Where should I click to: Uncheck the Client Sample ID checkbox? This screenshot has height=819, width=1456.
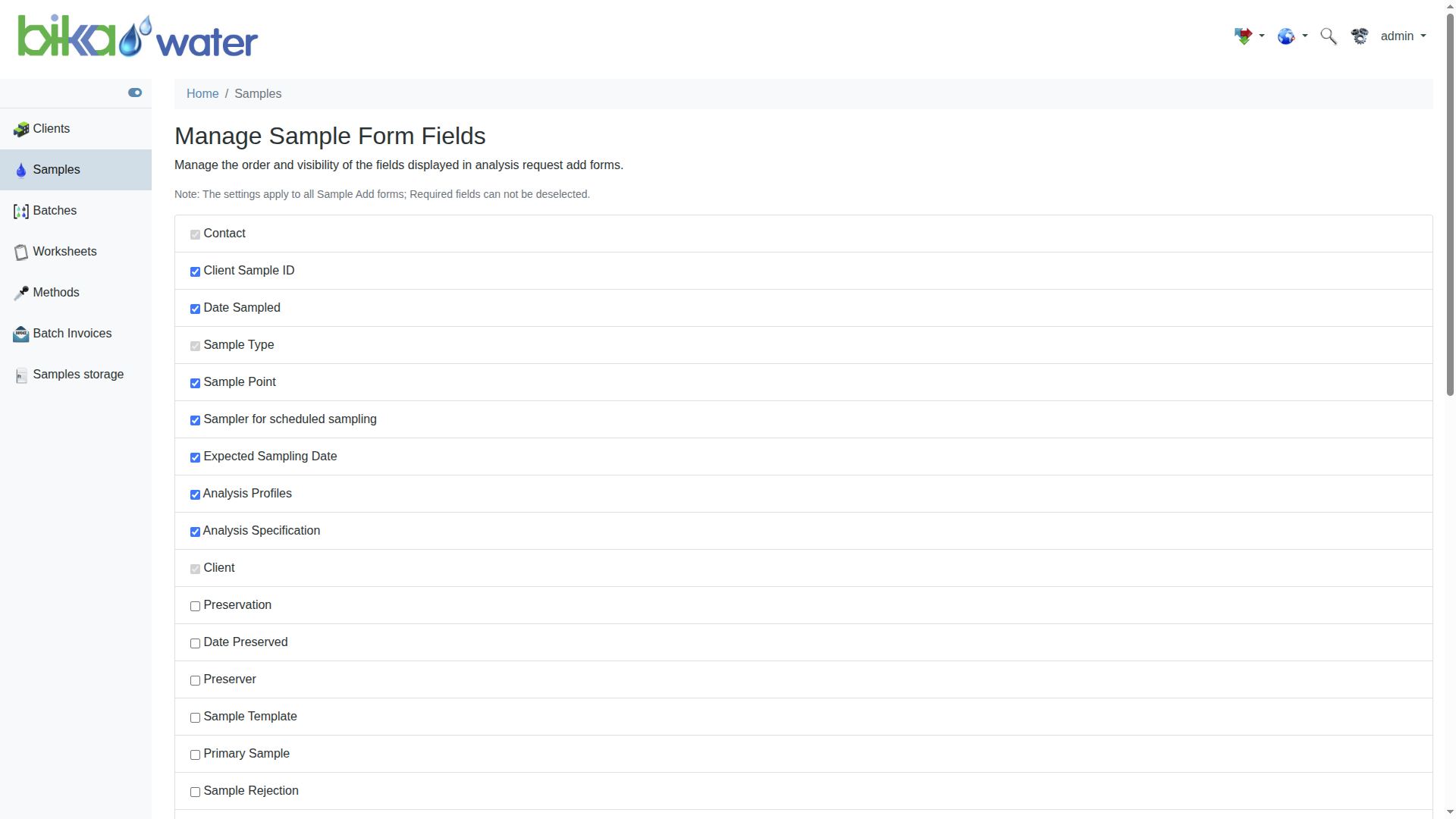coord(195,271)
